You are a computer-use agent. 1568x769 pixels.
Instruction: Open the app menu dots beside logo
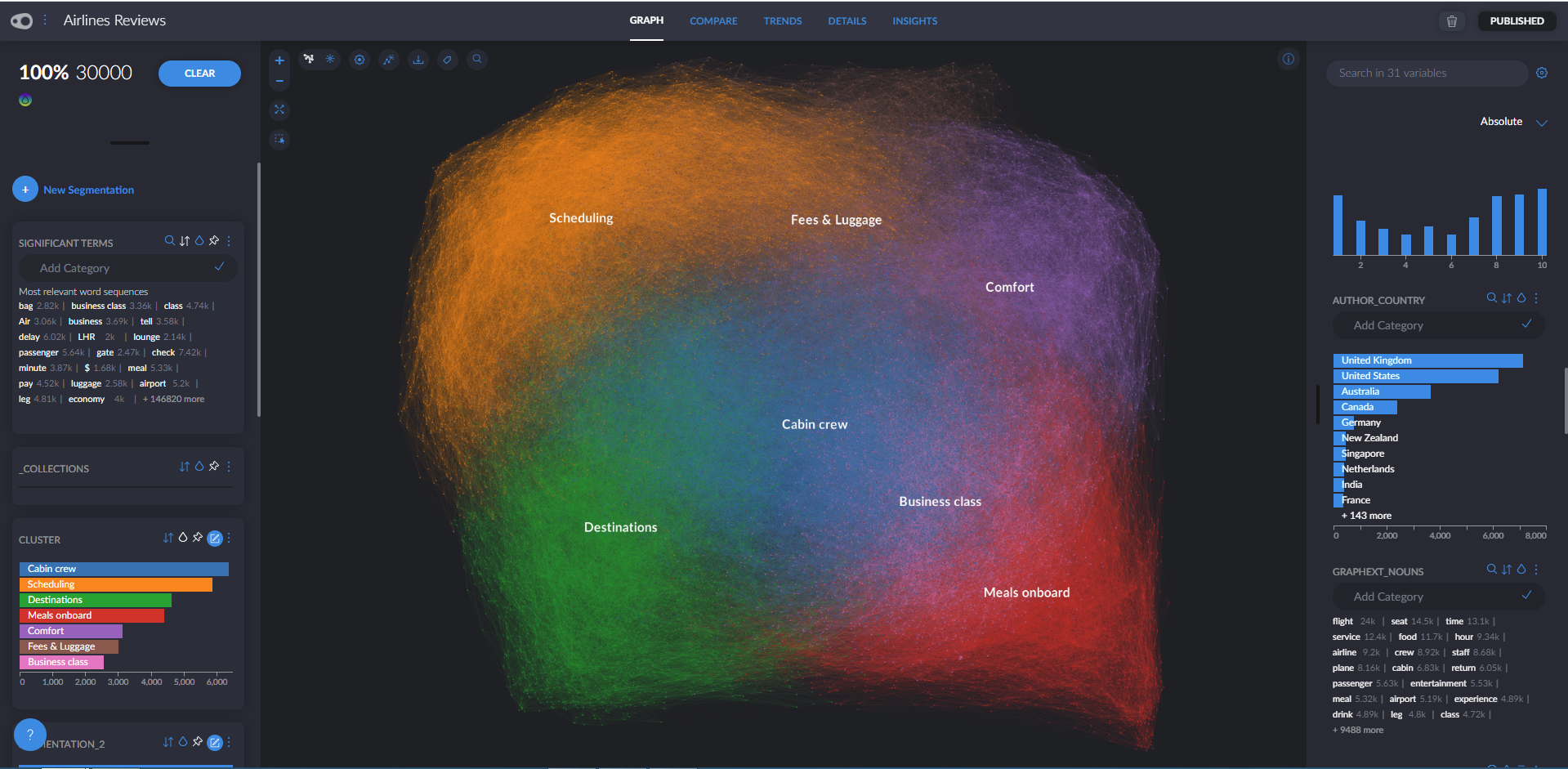(x=45, y=20)
